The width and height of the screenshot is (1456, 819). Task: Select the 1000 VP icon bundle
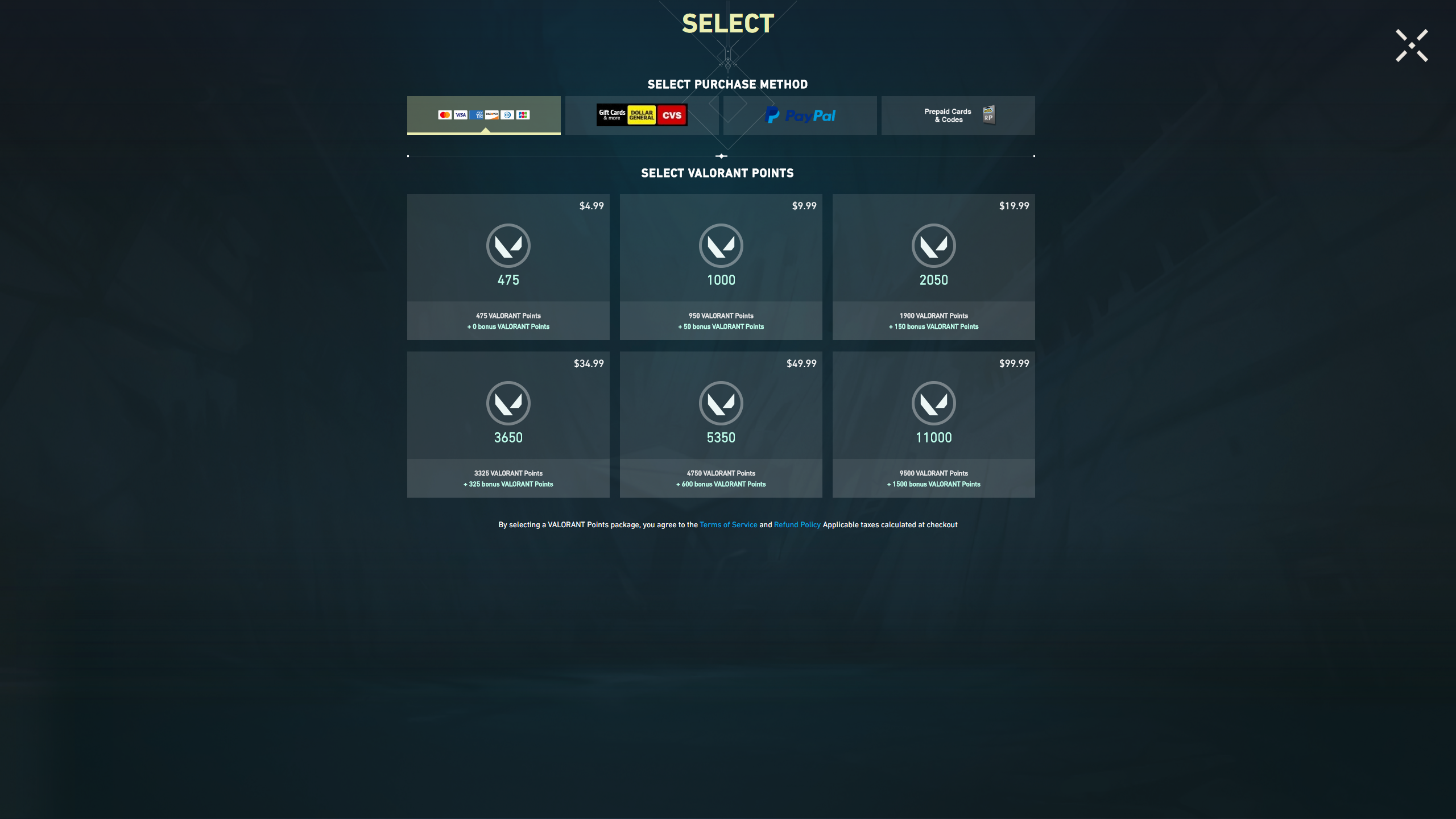coord(720,265)
